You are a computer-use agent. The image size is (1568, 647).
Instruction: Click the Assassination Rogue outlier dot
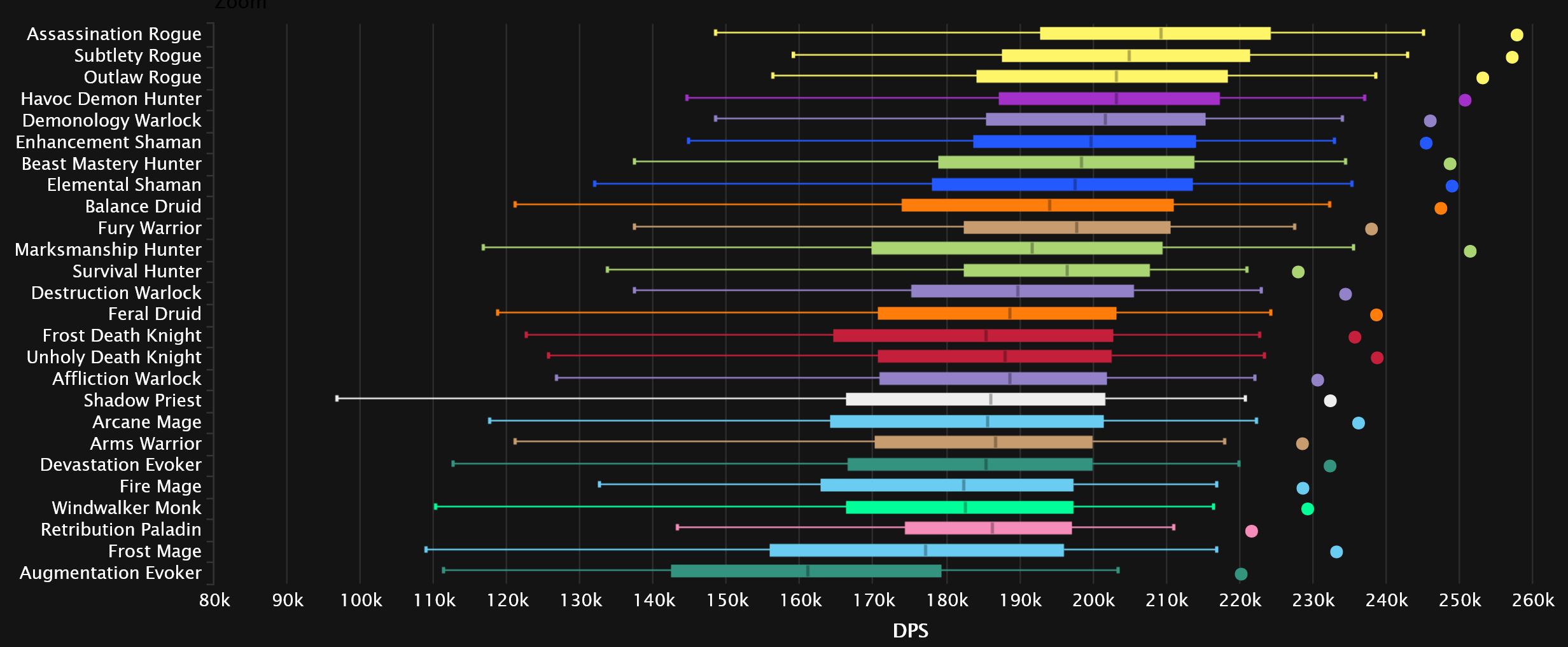pos(1517,35)
